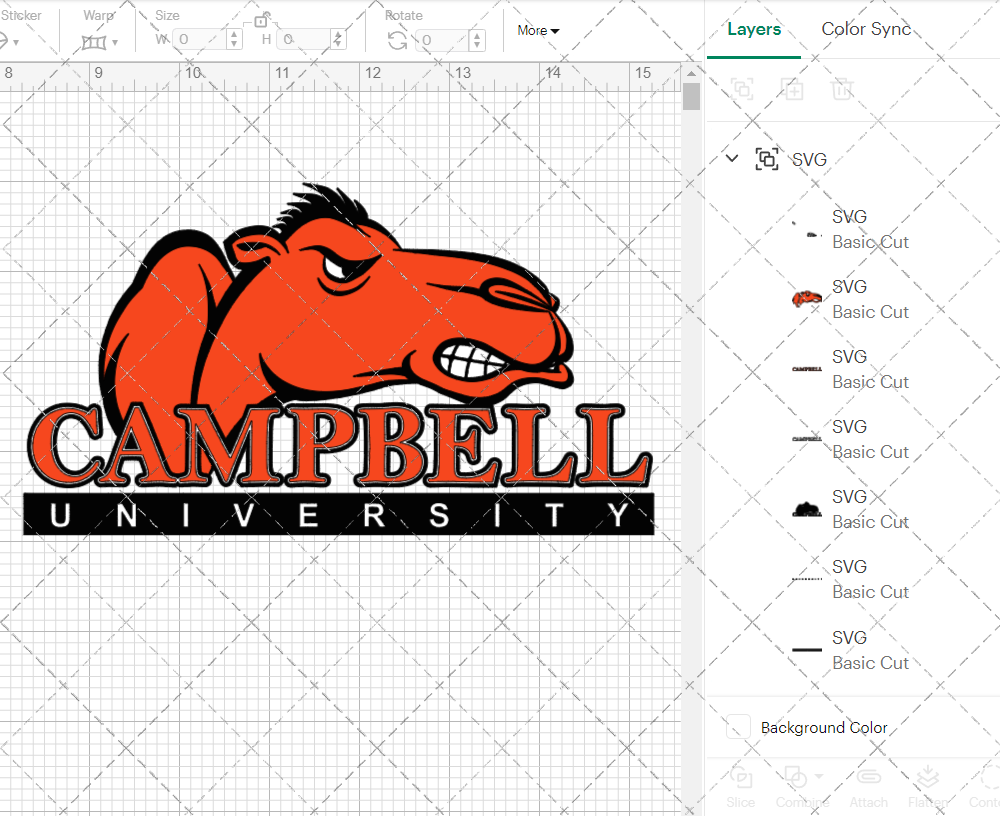Select the Layers tab

coord(754,29)
